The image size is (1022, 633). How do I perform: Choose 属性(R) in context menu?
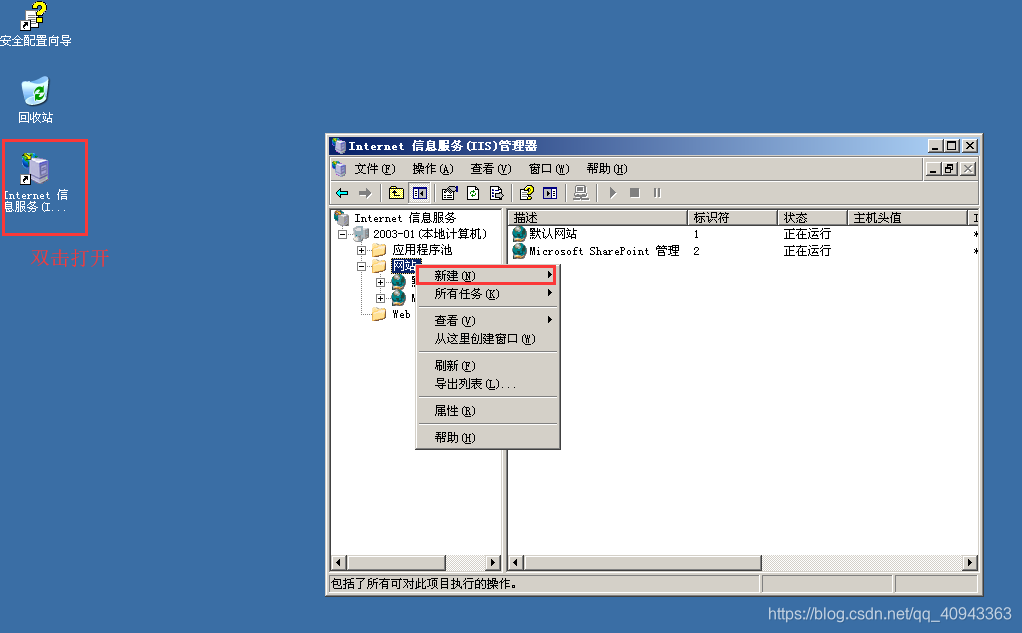pos(488,411)
